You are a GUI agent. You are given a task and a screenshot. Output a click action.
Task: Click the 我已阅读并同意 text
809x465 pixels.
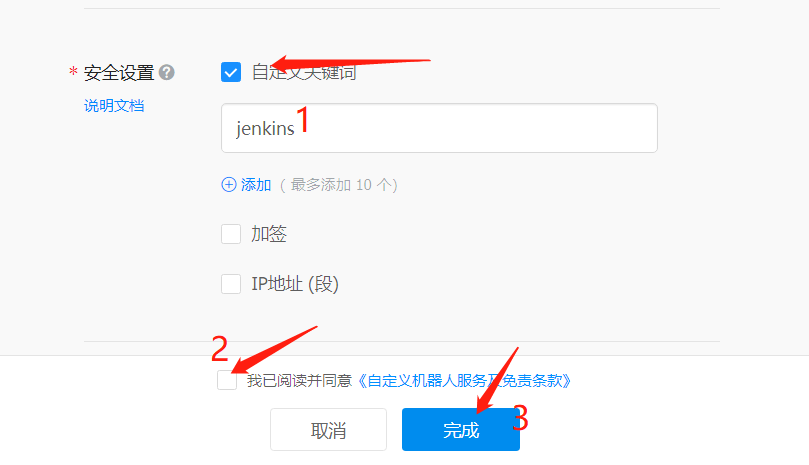pos(299,381)
